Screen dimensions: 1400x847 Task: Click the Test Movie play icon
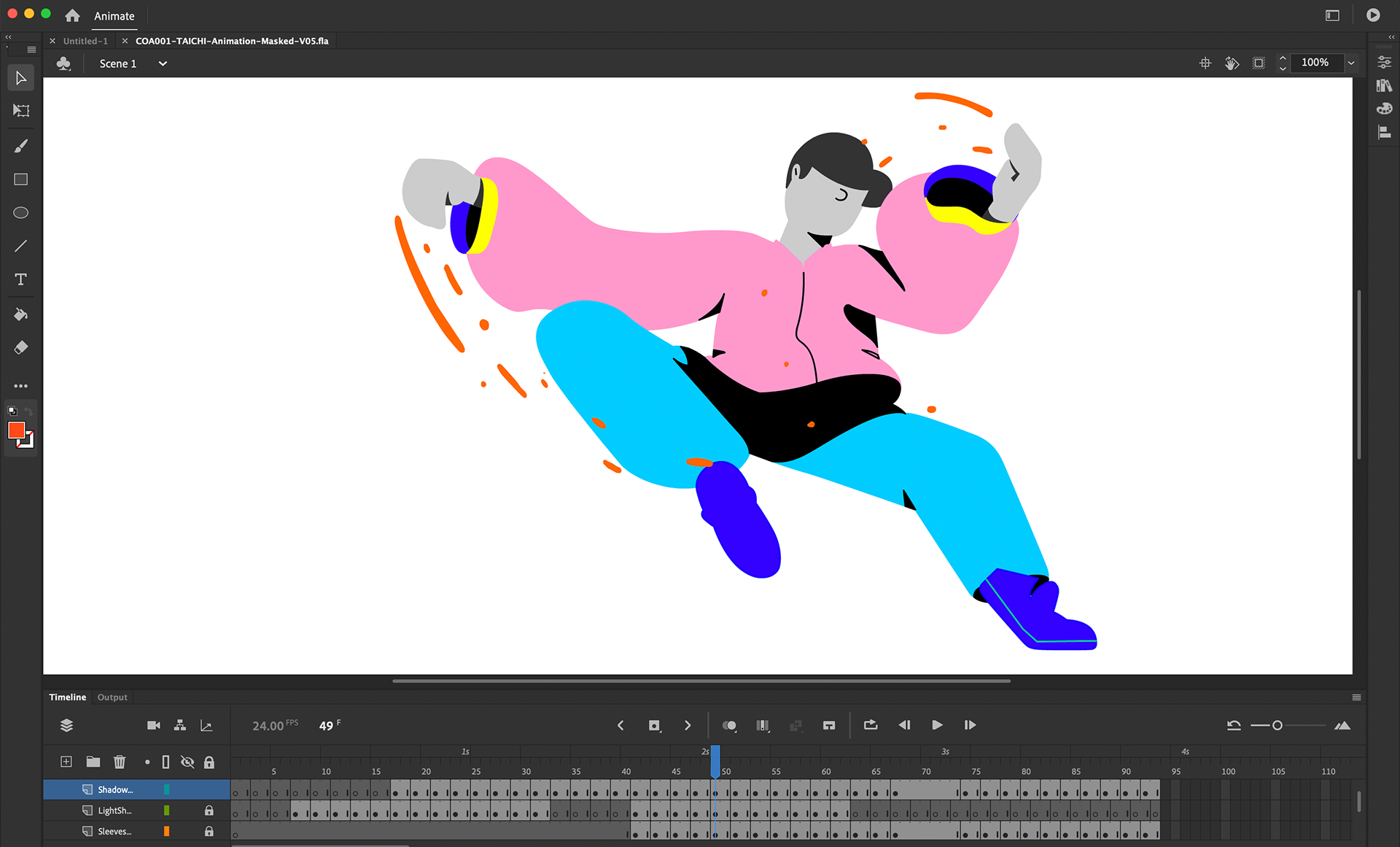click(x=1373, y=15)
